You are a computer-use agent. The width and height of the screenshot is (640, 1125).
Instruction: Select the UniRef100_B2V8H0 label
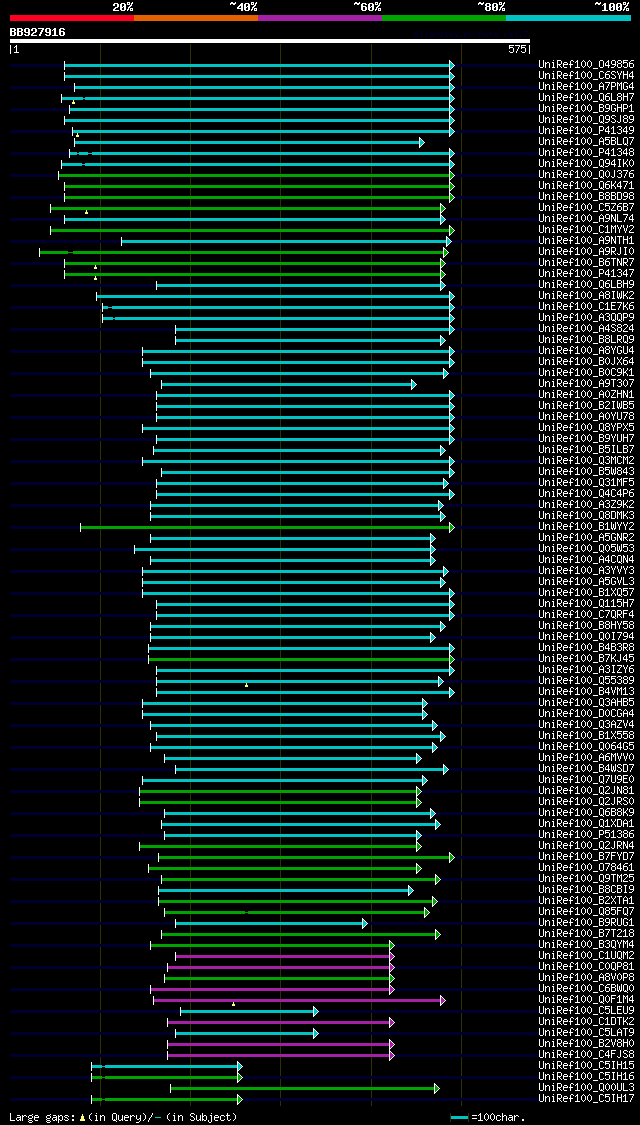586,1044
